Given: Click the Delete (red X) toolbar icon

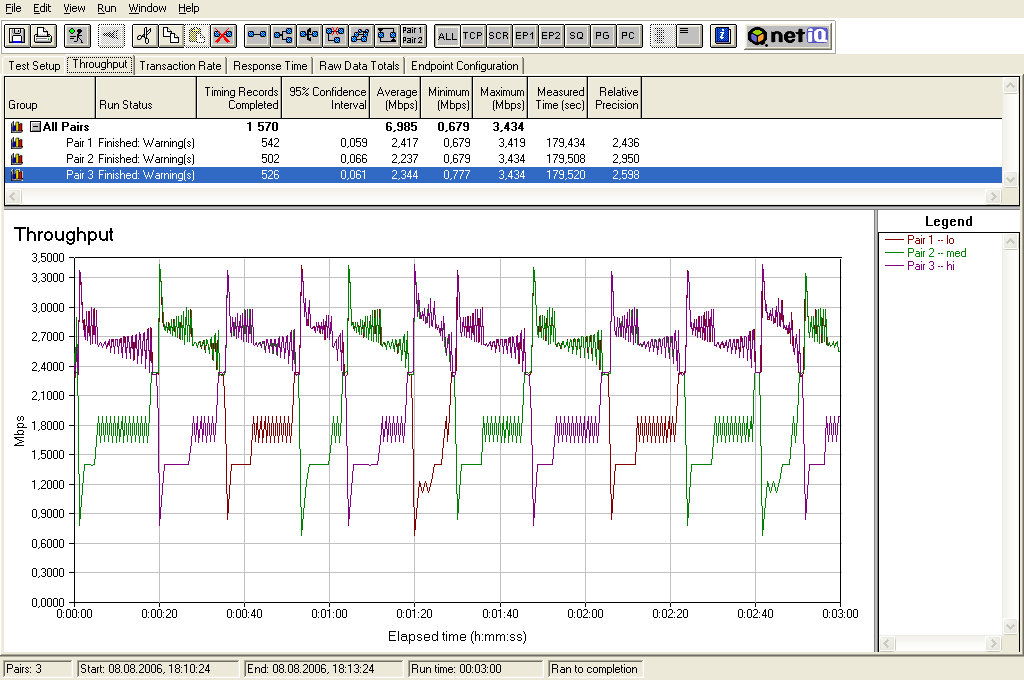Looking at the screenshot, I should [x=222, y=36].
